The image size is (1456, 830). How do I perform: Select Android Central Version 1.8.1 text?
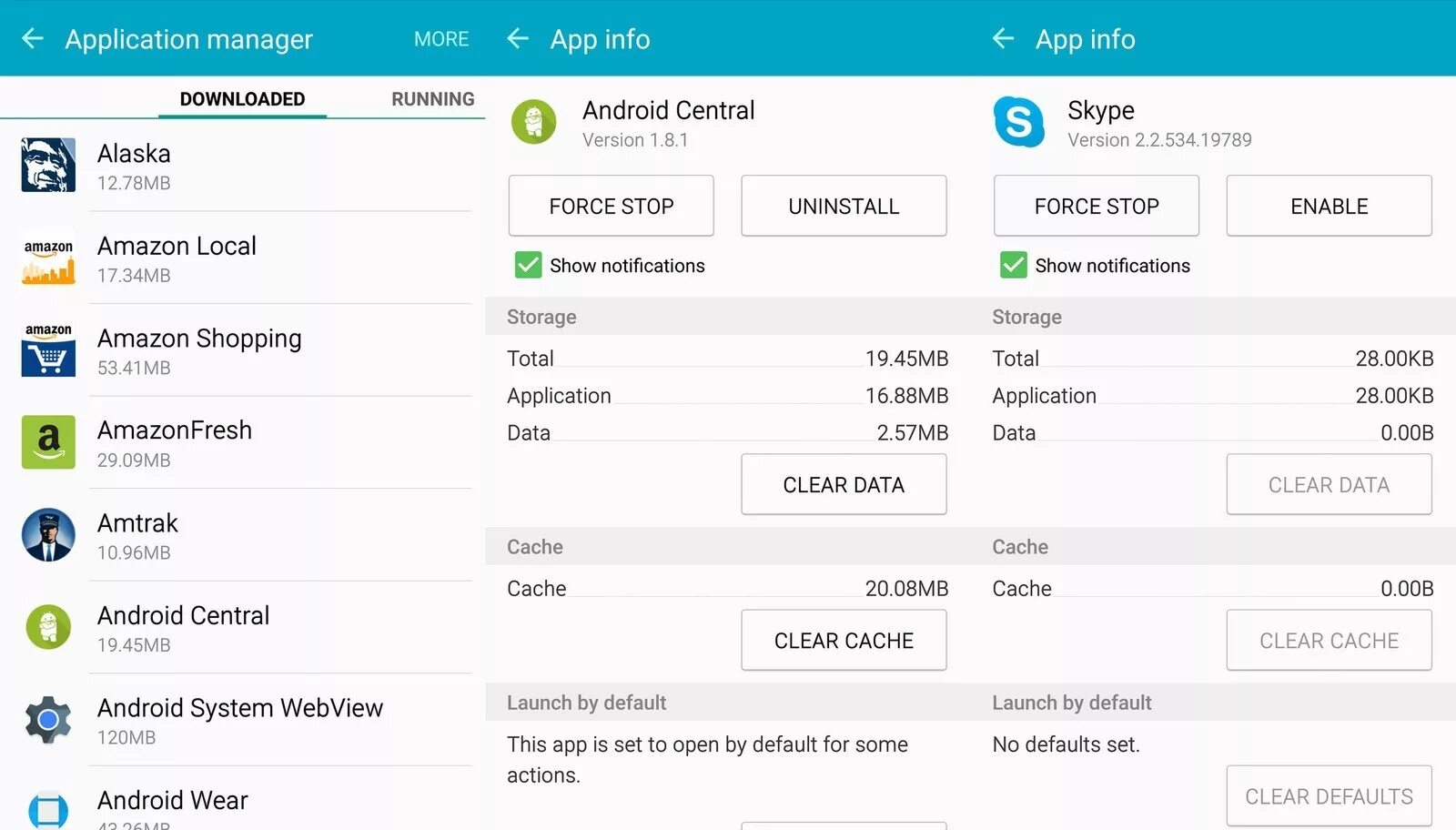pos(635,140)
